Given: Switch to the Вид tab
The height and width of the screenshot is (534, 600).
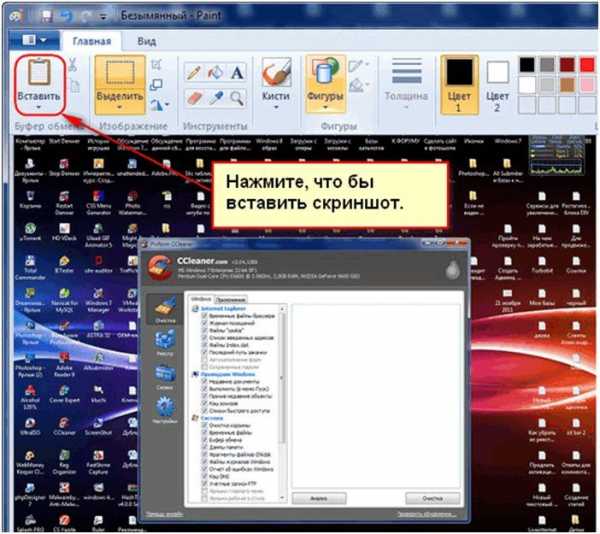Looking at the screenshot, I should point(147,41).
